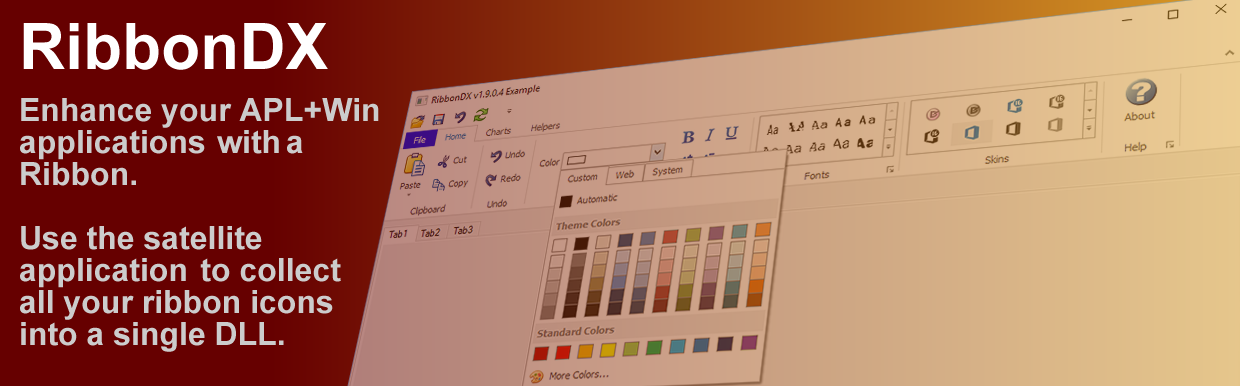Switch to the Charts ribbon tab
This screenshot has width=1240, height=386.
[498, 131]
